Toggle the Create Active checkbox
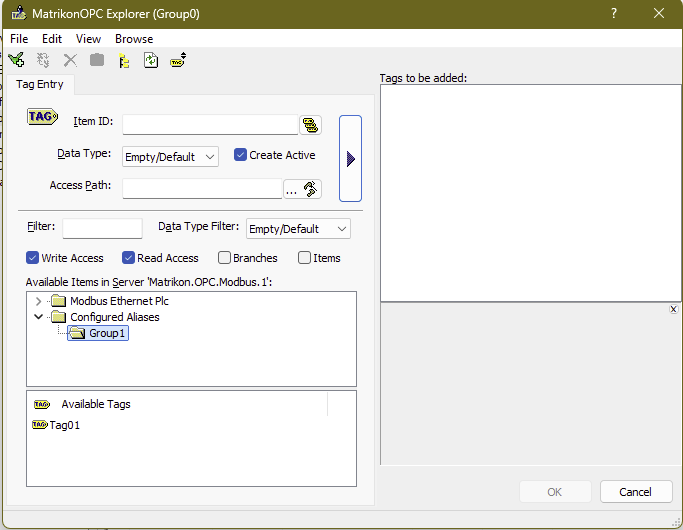The height and width of the screenshot is (530, 683). (240, 155)
